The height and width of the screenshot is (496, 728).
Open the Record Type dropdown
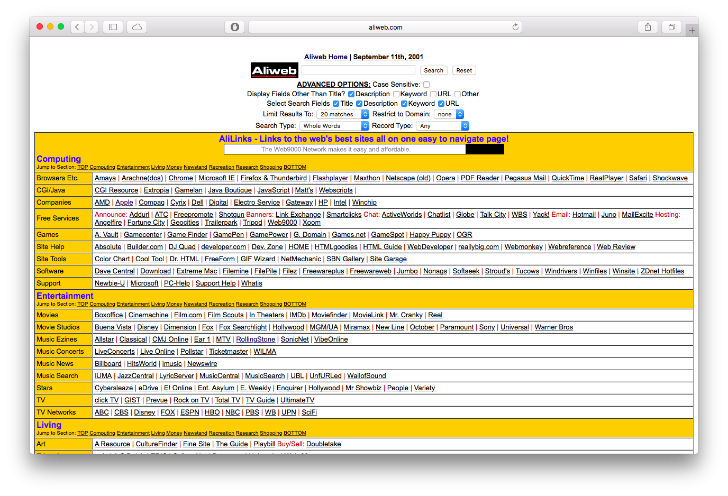(x=442, y=126)
